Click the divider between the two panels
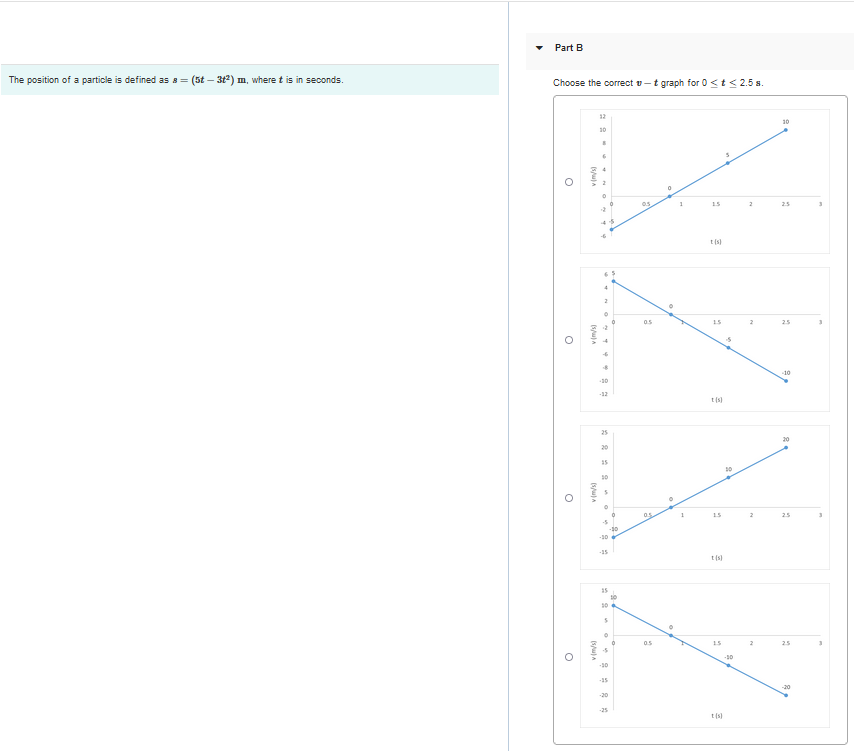 (x=508, y=375)
